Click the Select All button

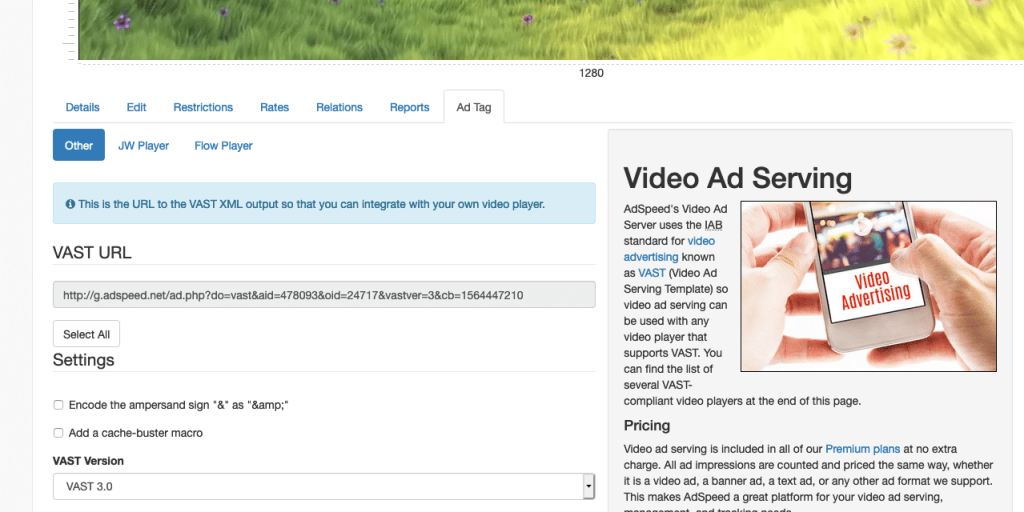tap(86, 334)
